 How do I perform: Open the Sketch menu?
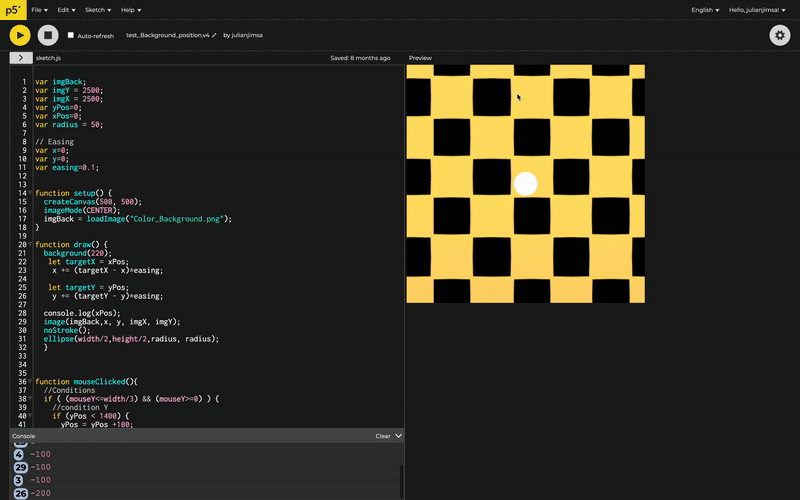point(98,10)
